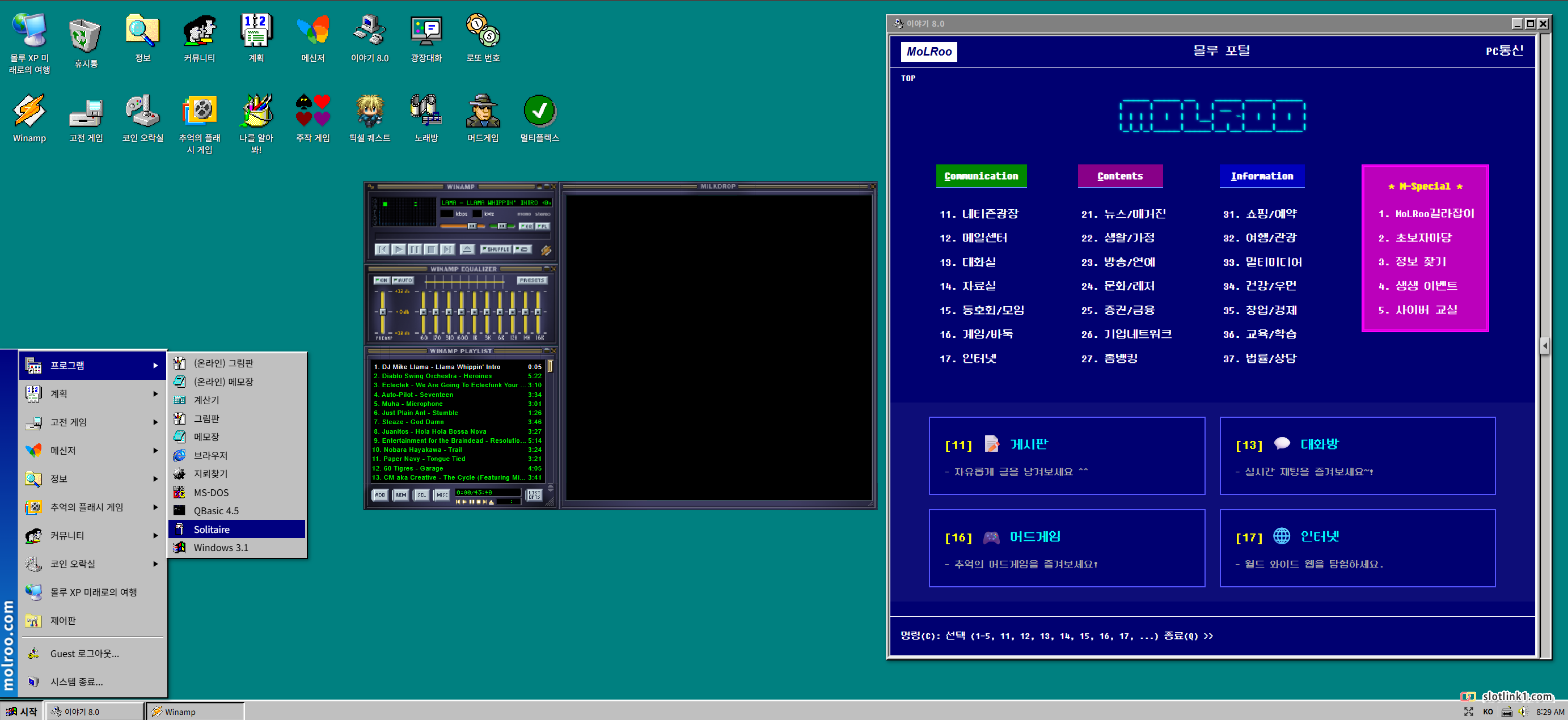Open the Recycle Bin (휴지통) desktop icon

click(x=85, y=43)
